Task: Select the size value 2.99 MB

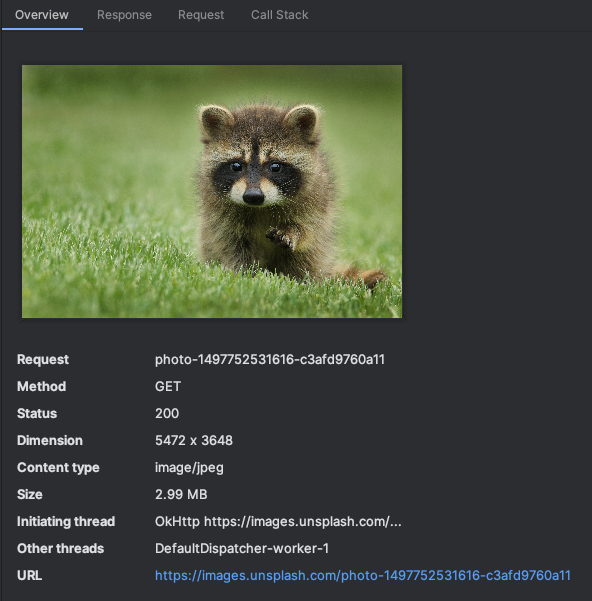Action: coord(181,494)
